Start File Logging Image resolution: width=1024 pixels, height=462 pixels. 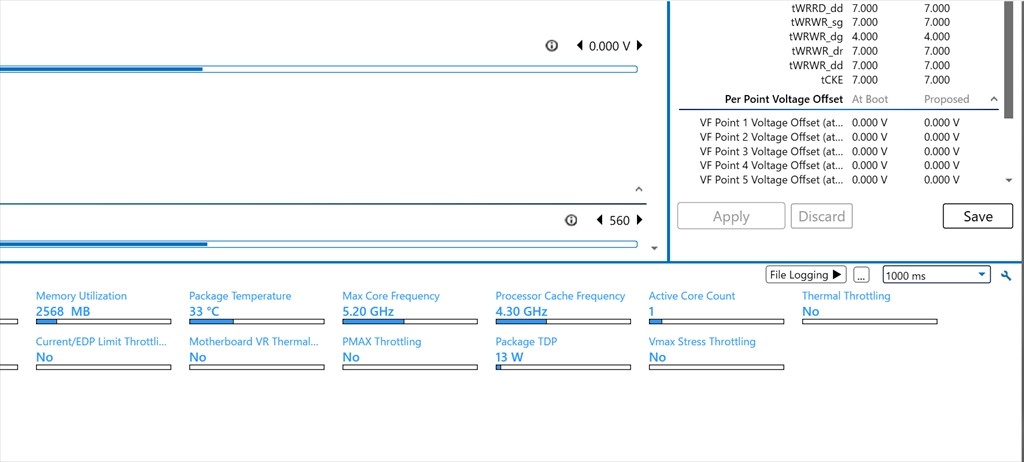806,274
